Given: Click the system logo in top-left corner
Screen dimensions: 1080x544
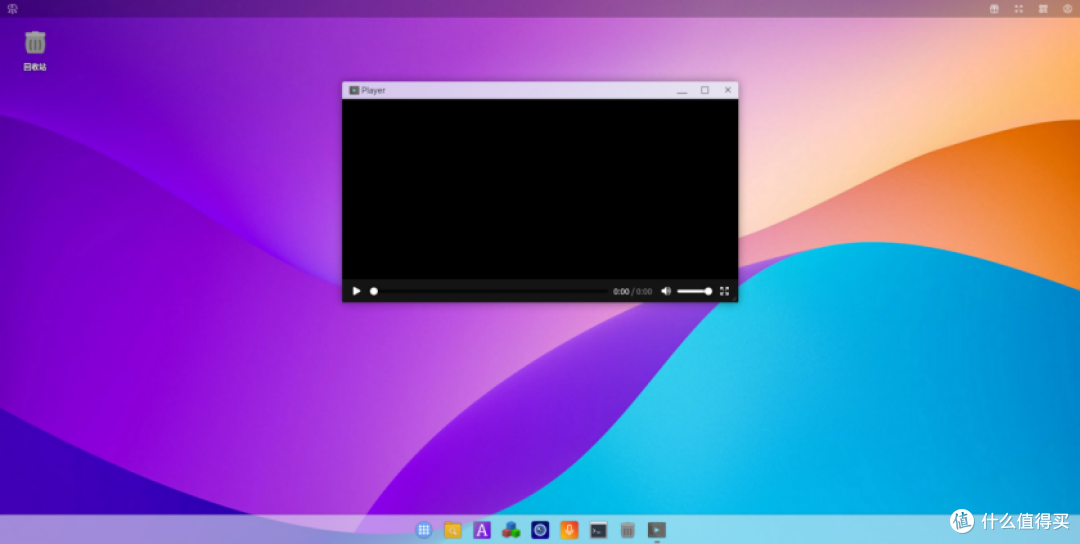Looking at the screenshot, I should pyautogui.click(x=12, y=9).
